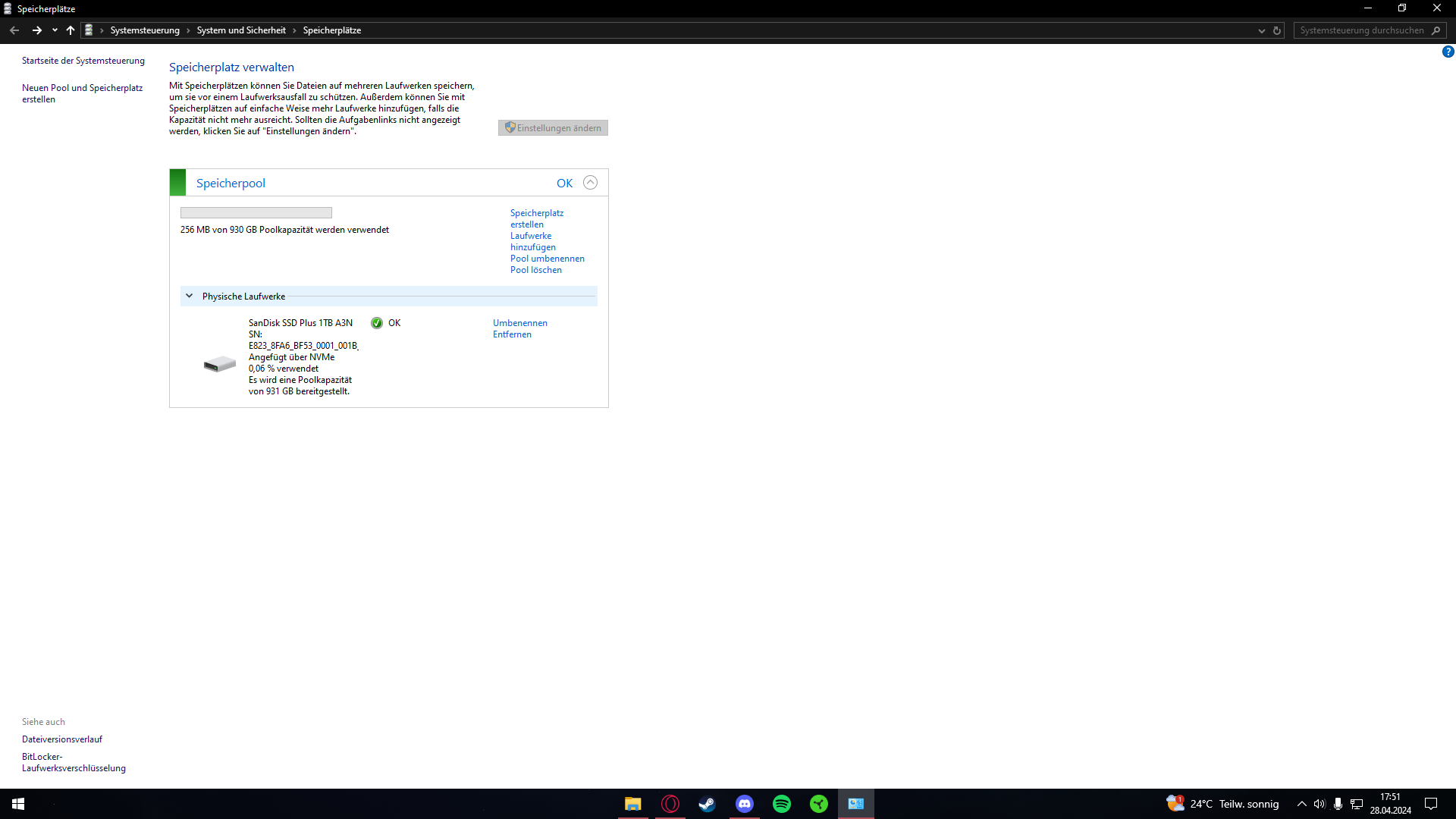Open File Explorer from the taskbar
This screenshot has width=1456, height=819.
point(632,804)
